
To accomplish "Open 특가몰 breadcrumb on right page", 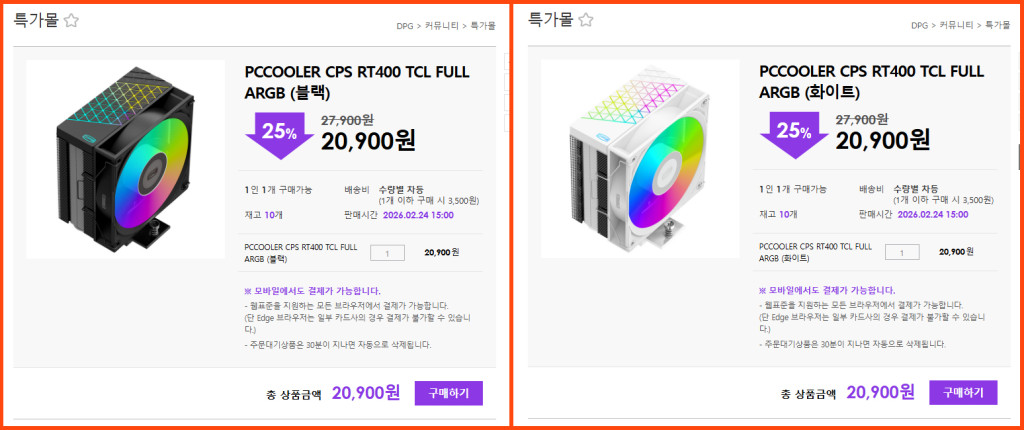I will (997, 26).
